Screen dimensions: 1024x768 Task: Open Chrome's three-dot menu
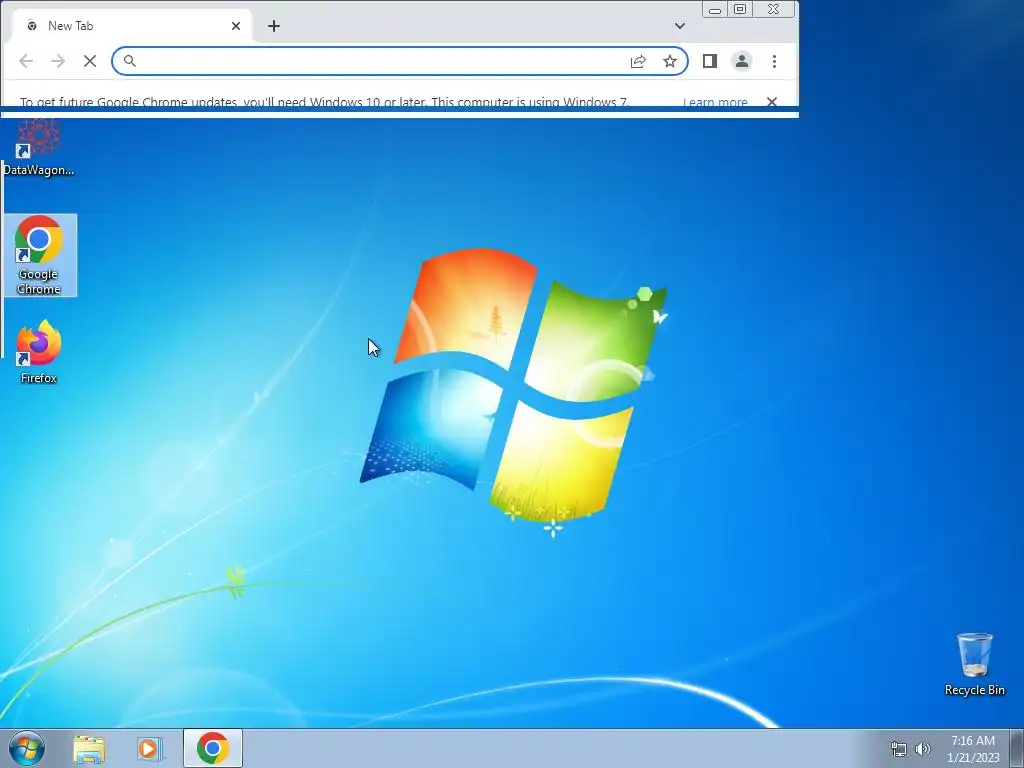(775, 61)
